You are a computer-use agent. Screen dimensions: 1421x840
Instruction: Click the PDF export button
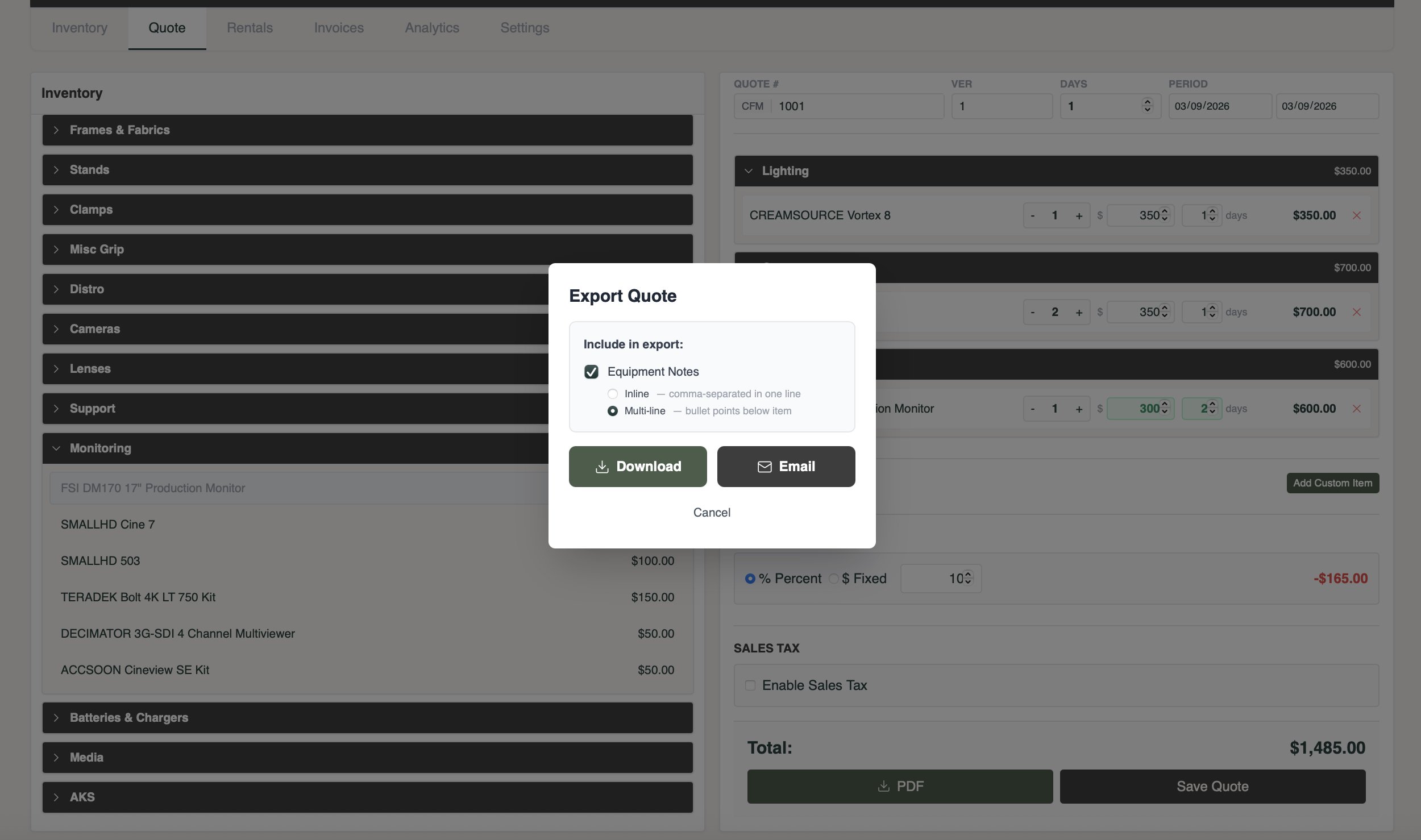(900, 787)
